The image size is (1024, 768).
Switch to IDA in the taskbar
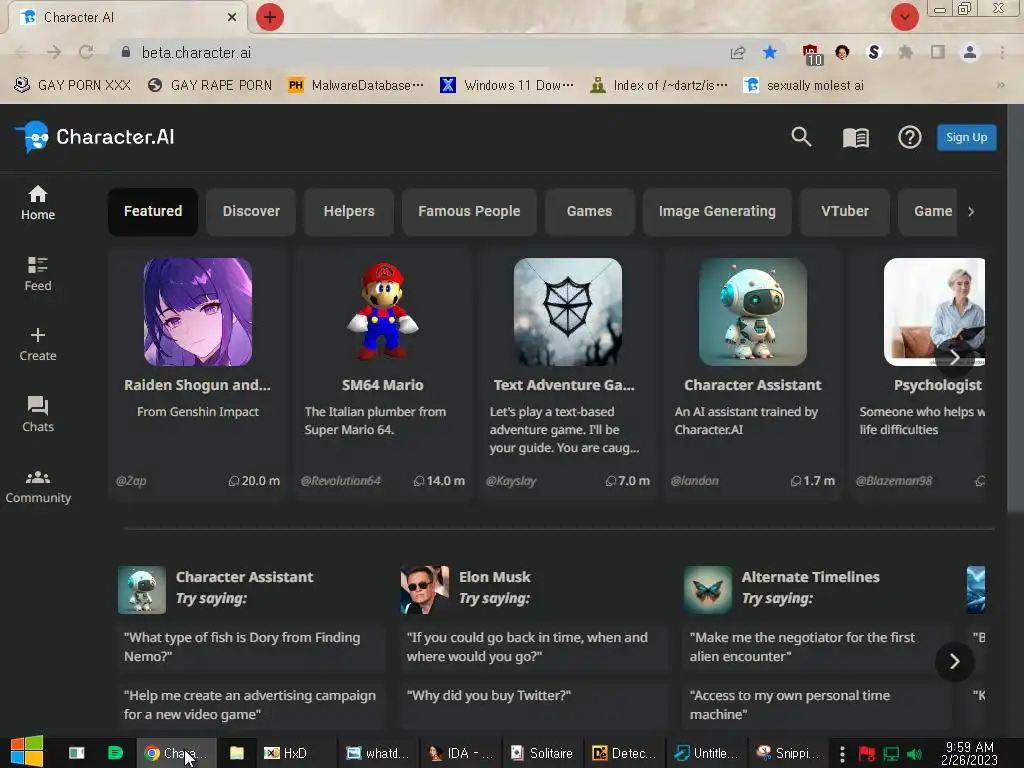coord(460,753)
